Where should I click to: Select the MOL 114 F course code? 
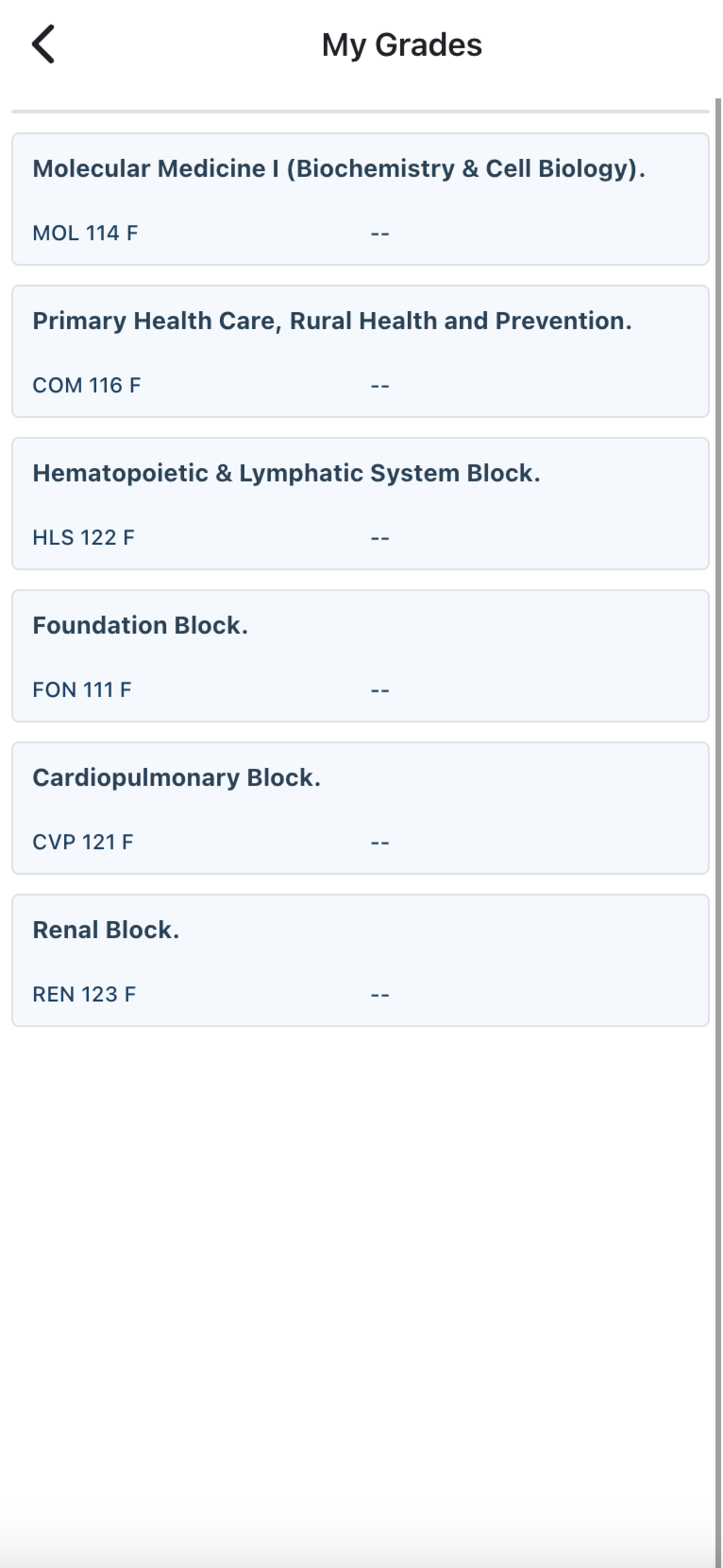85,233
